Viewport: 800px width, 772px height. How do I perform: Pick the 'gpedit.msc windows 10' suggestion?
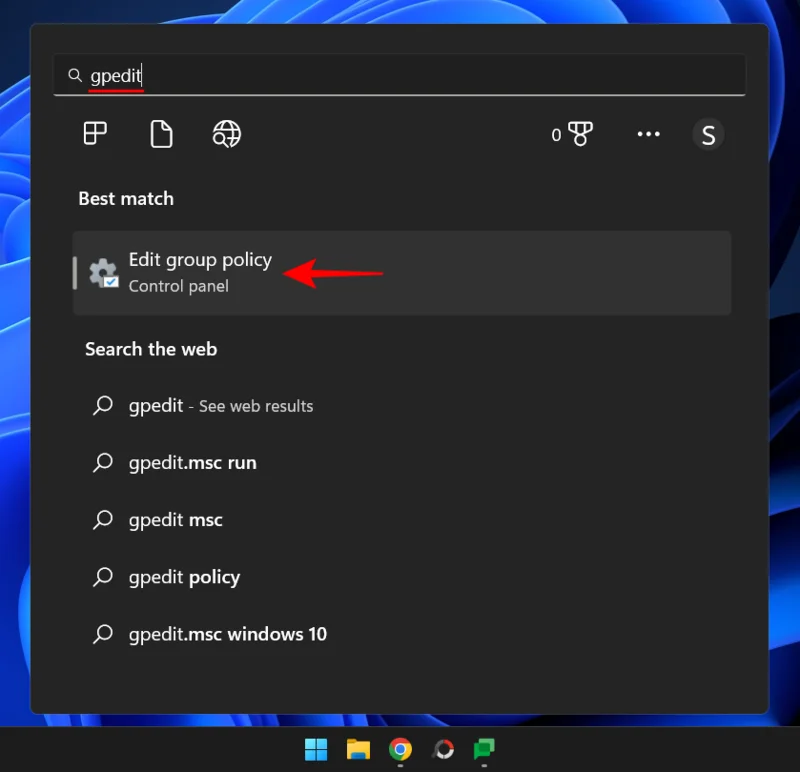(x=227, y=633)
